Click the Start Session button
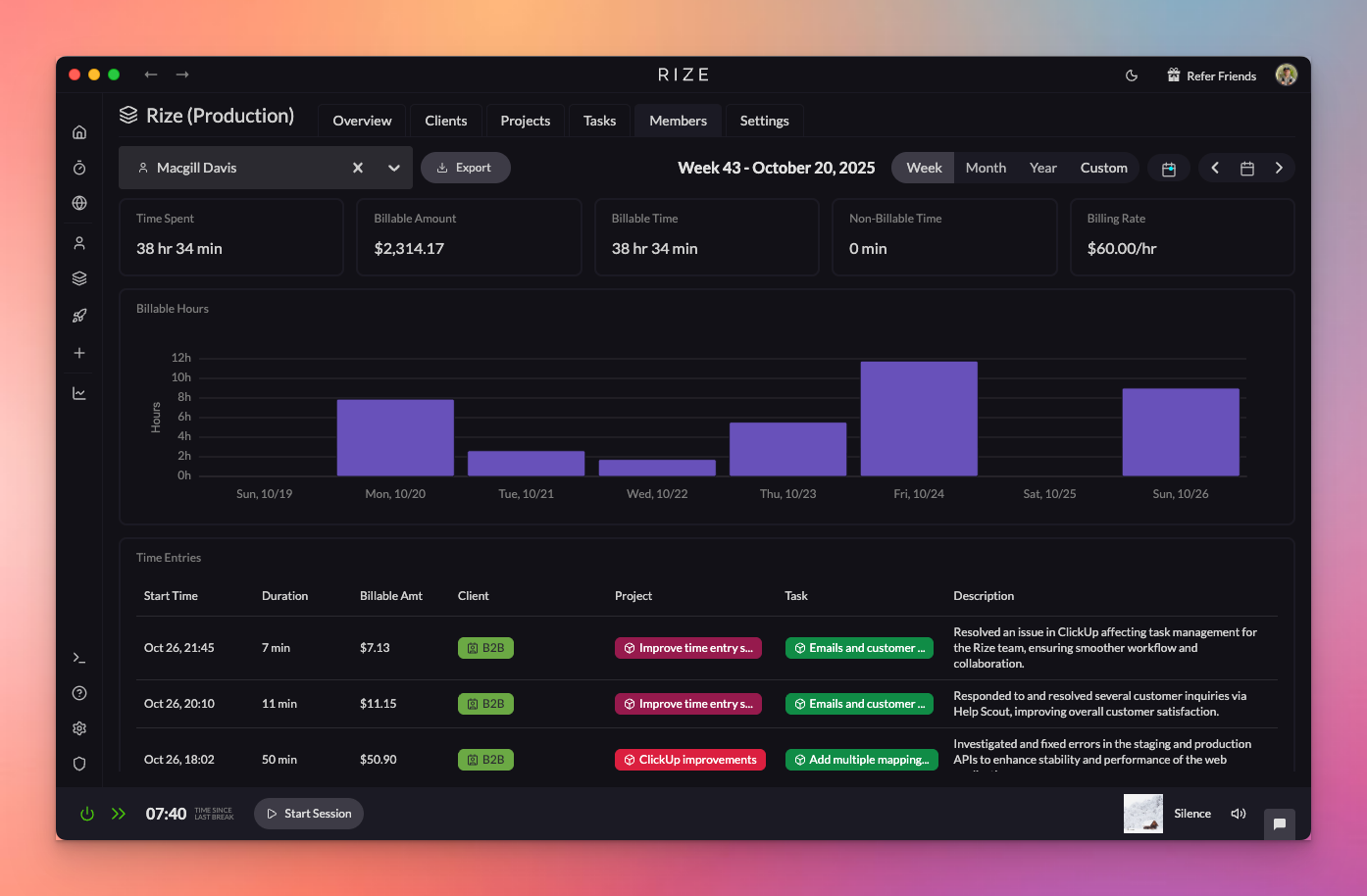Viewport: 1367px width, 896px height. pyautogui.click(x=309, y=814)
